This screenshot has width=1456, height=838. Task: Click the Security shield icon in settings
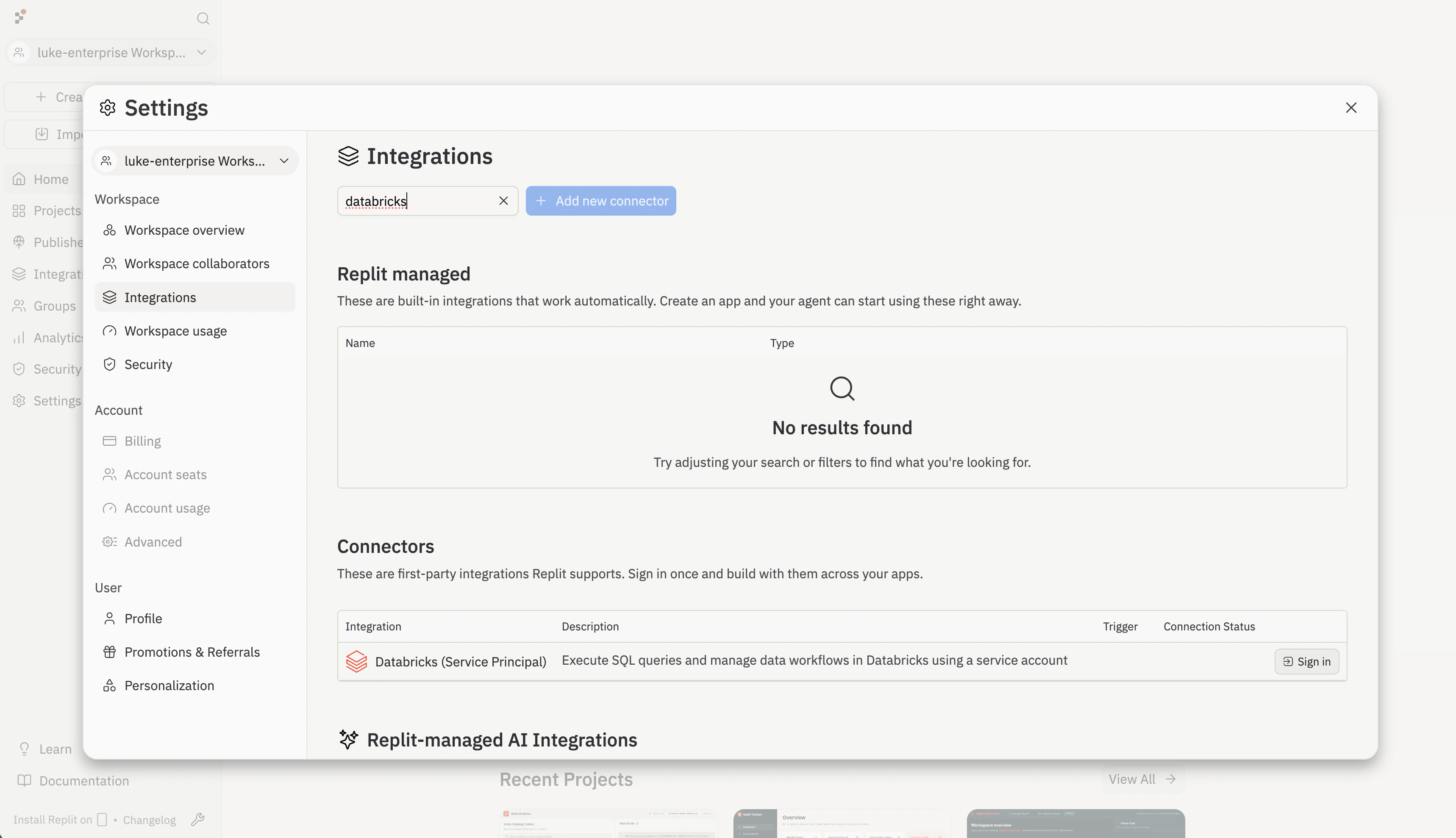(109, 364)
